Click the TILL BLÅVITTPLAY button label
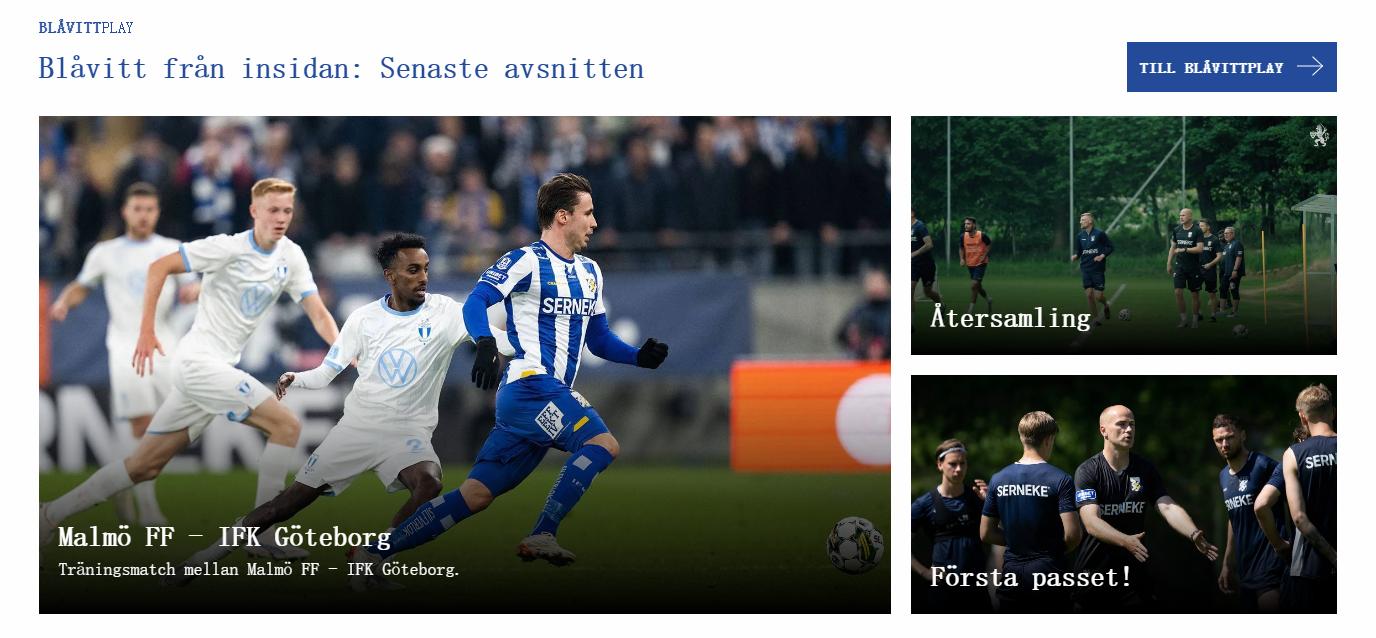1376x638 pixels. (1211, 68)
